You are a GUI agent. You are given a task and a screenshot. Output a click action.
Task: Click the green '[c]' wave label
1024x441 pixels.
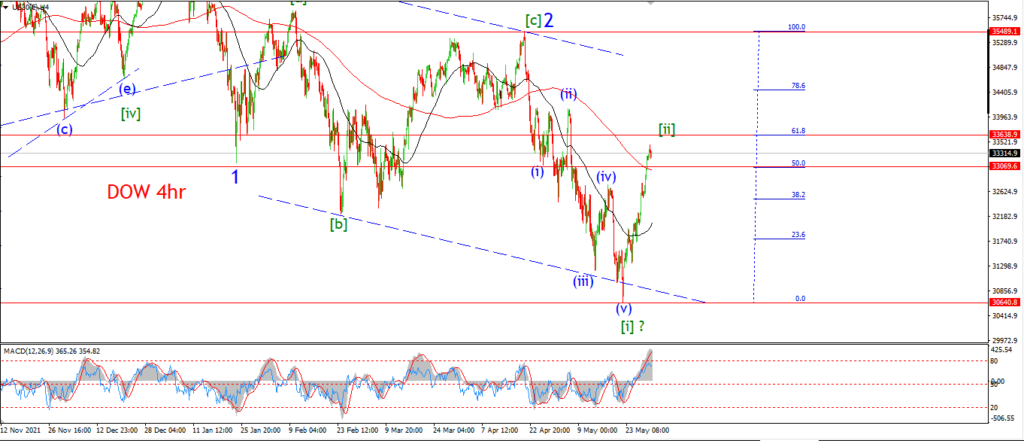tap(533, 20)
